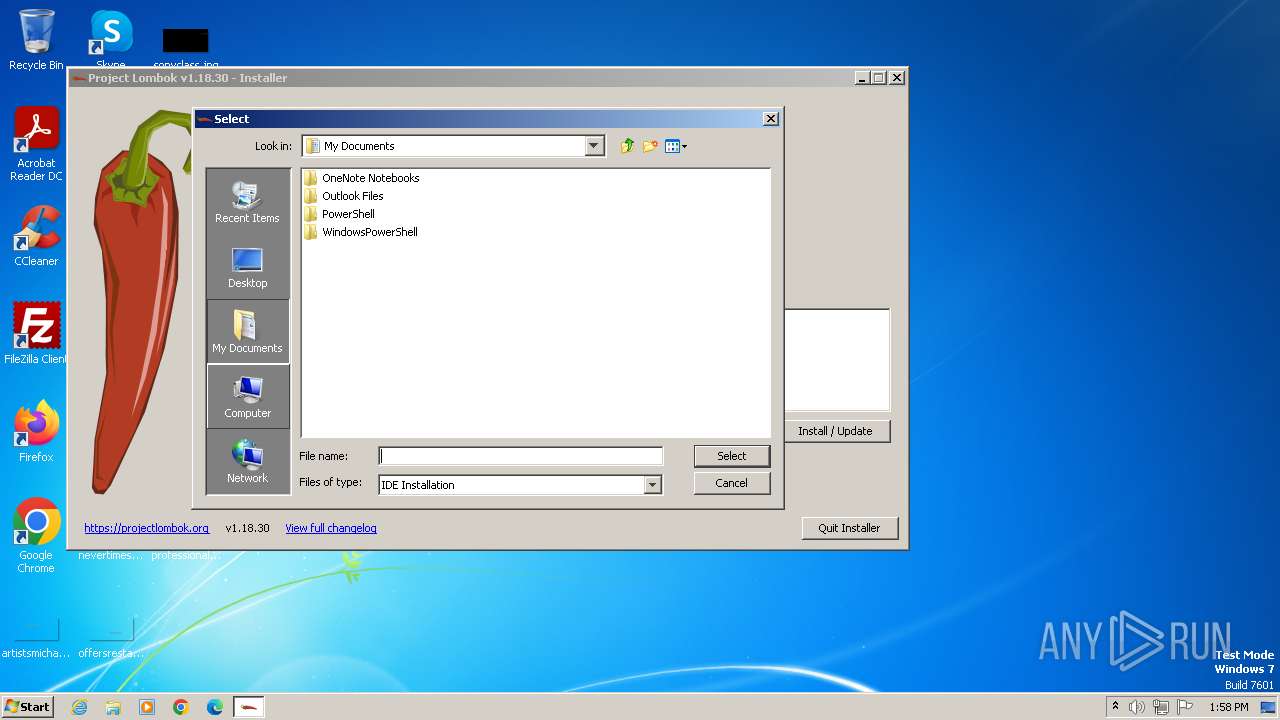Open Internet Explorer from taskbar
This screenshot has height=720, width=1280.
tap(79, 707)
